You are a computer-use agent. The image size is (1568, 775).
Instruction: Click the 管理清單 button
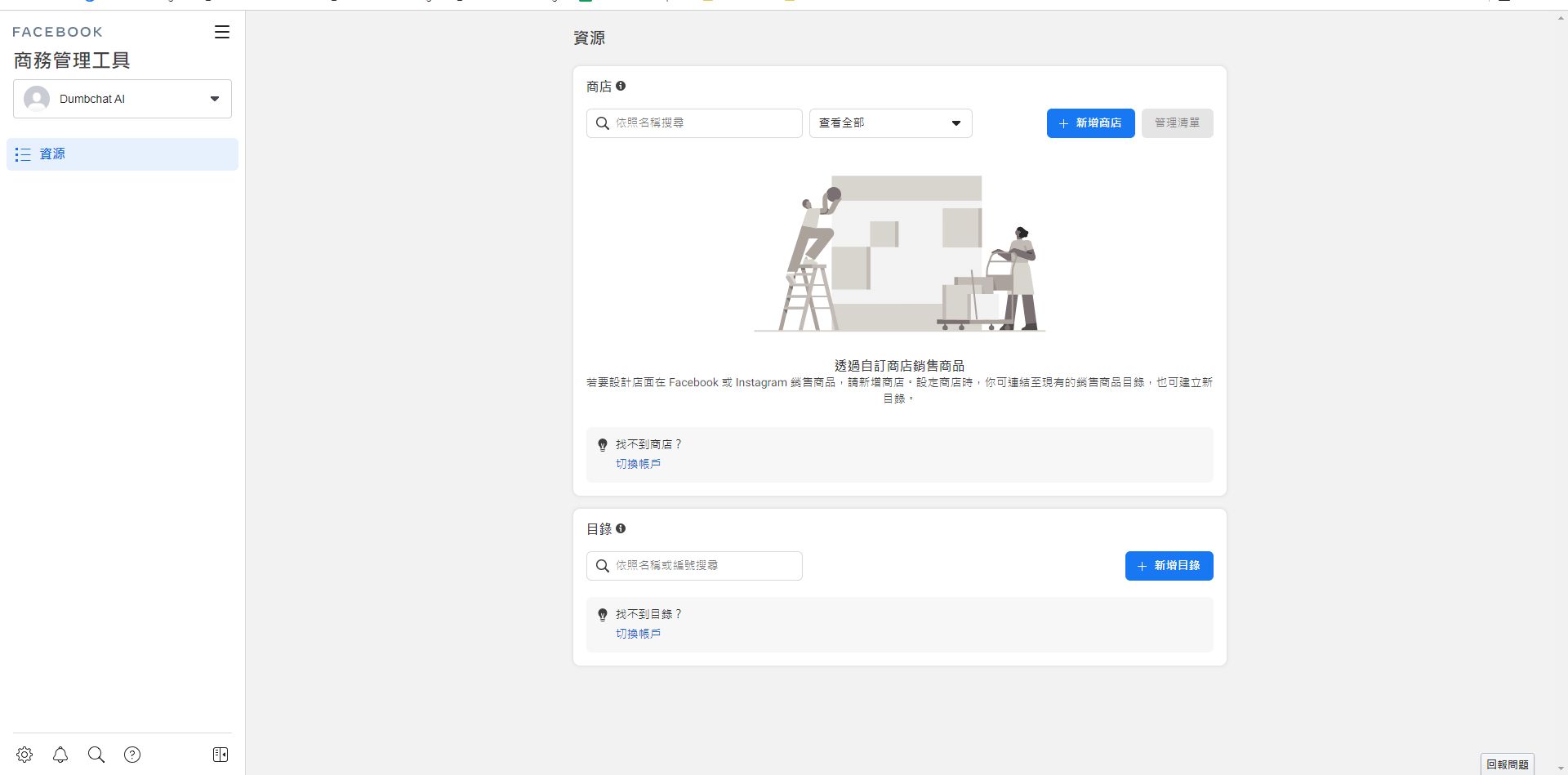(1178, 123)
